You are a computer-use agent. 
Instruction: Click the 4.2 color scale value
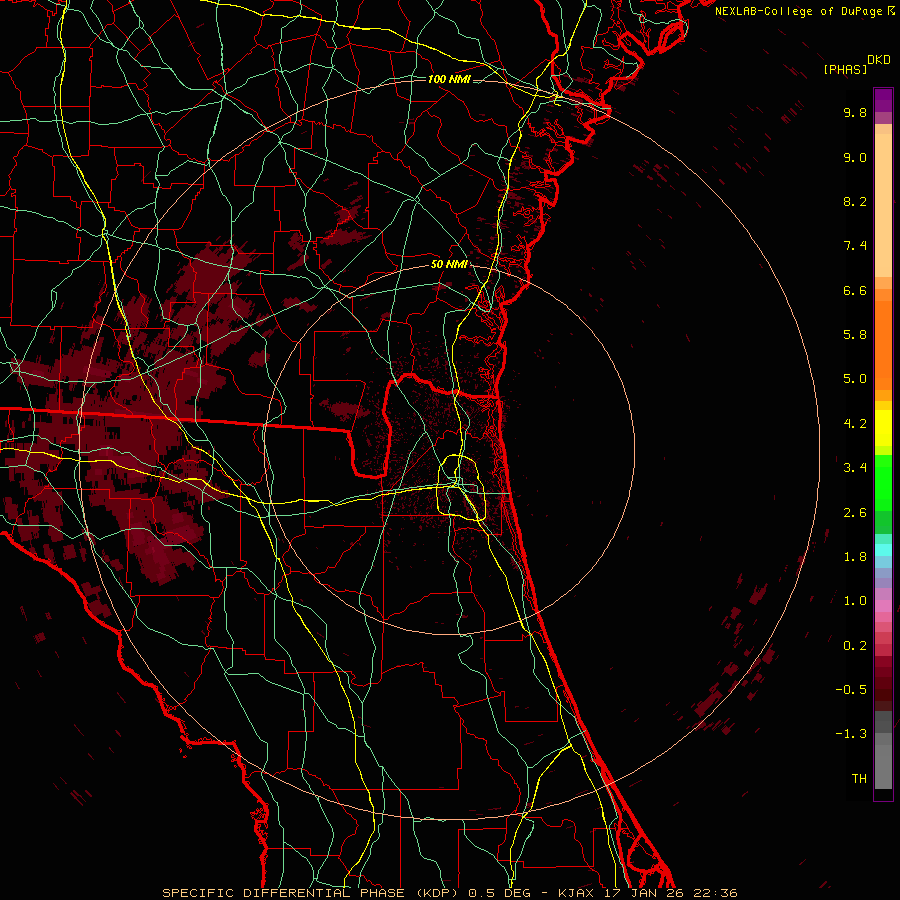pyautogui.click(x=855, y=424)
